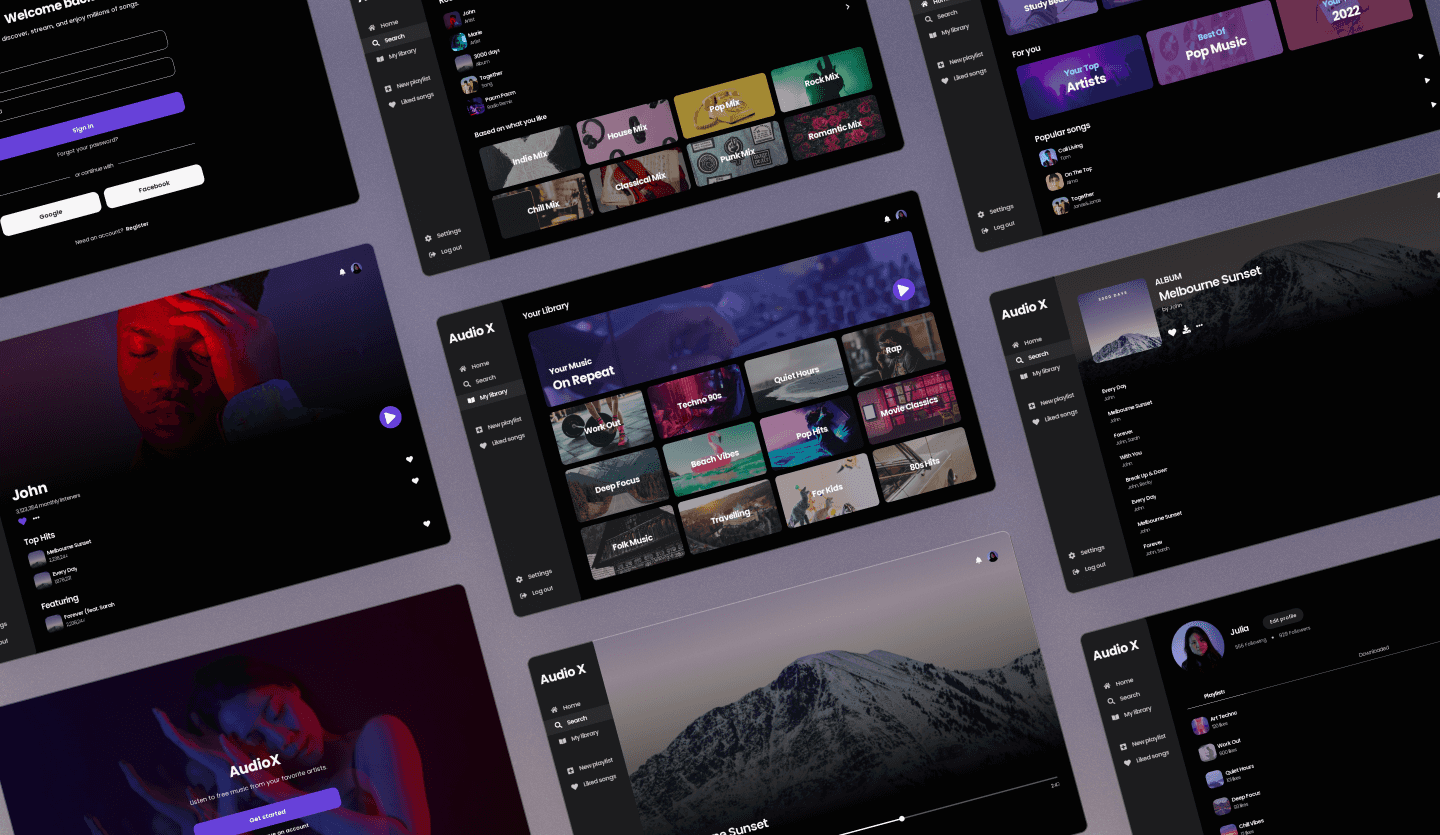Select On The Top in Popular songs
Image resolution: width=1440 pixels, height=835 pixels.
click(1070, 178)
